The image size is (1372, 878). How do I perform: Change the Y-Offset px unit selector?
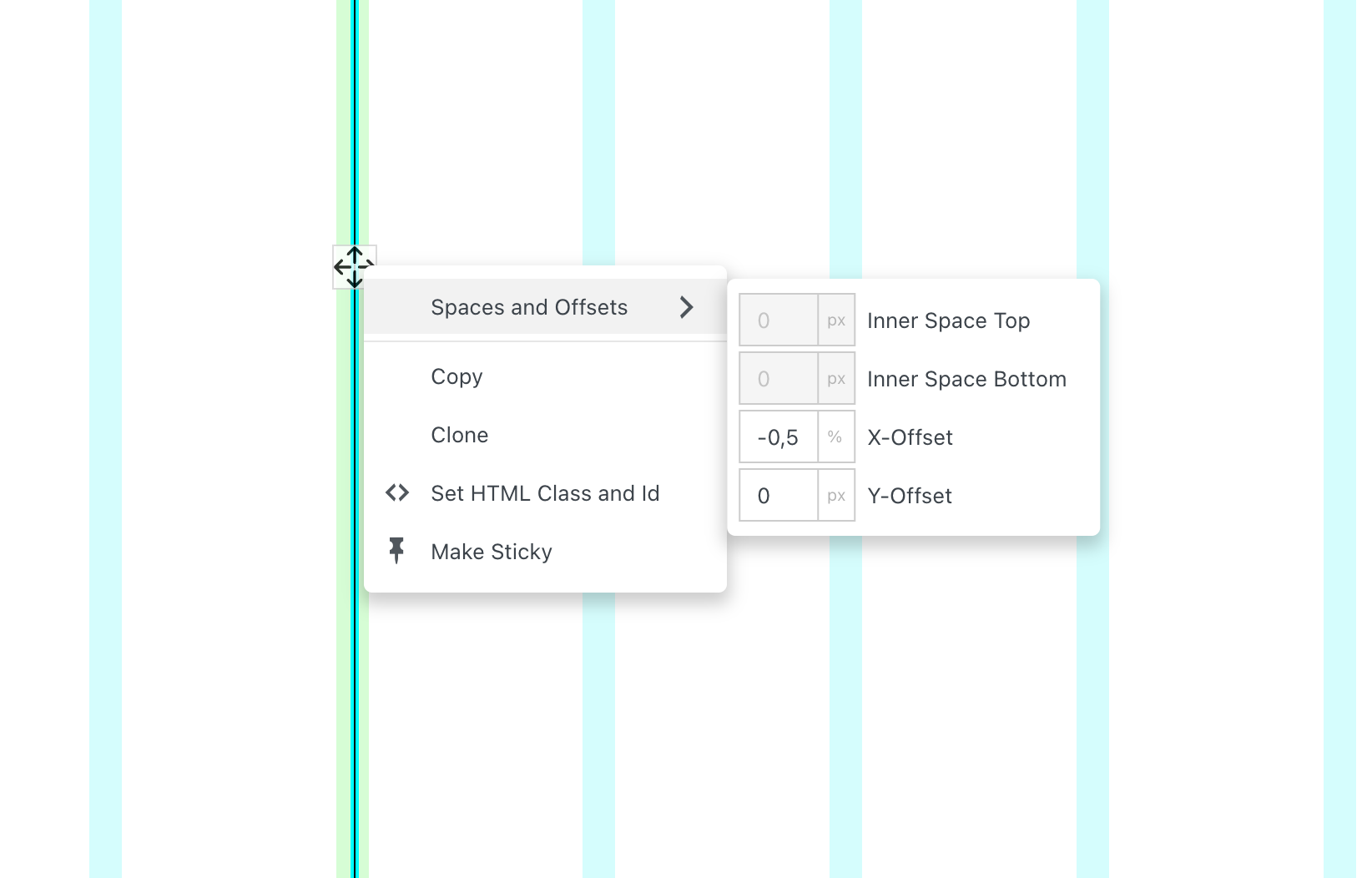pos(836,496)
